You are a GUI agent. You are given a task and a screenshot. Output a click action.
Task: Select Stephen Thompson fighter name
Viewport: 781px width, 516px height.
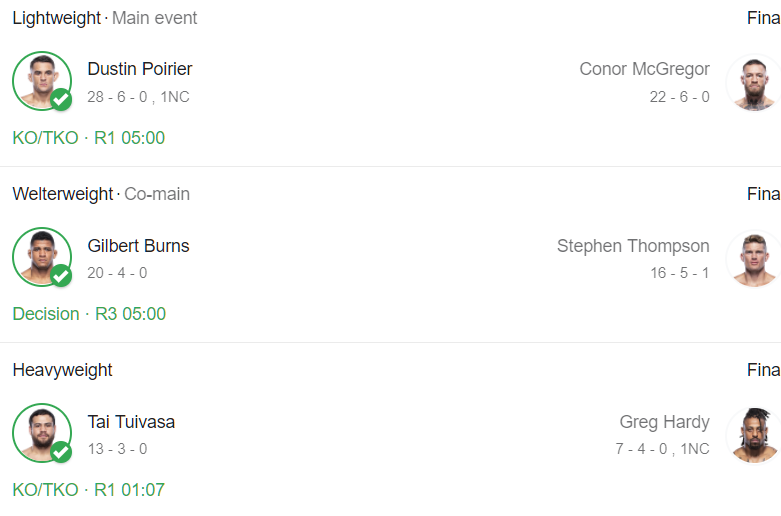coord(633,246)
